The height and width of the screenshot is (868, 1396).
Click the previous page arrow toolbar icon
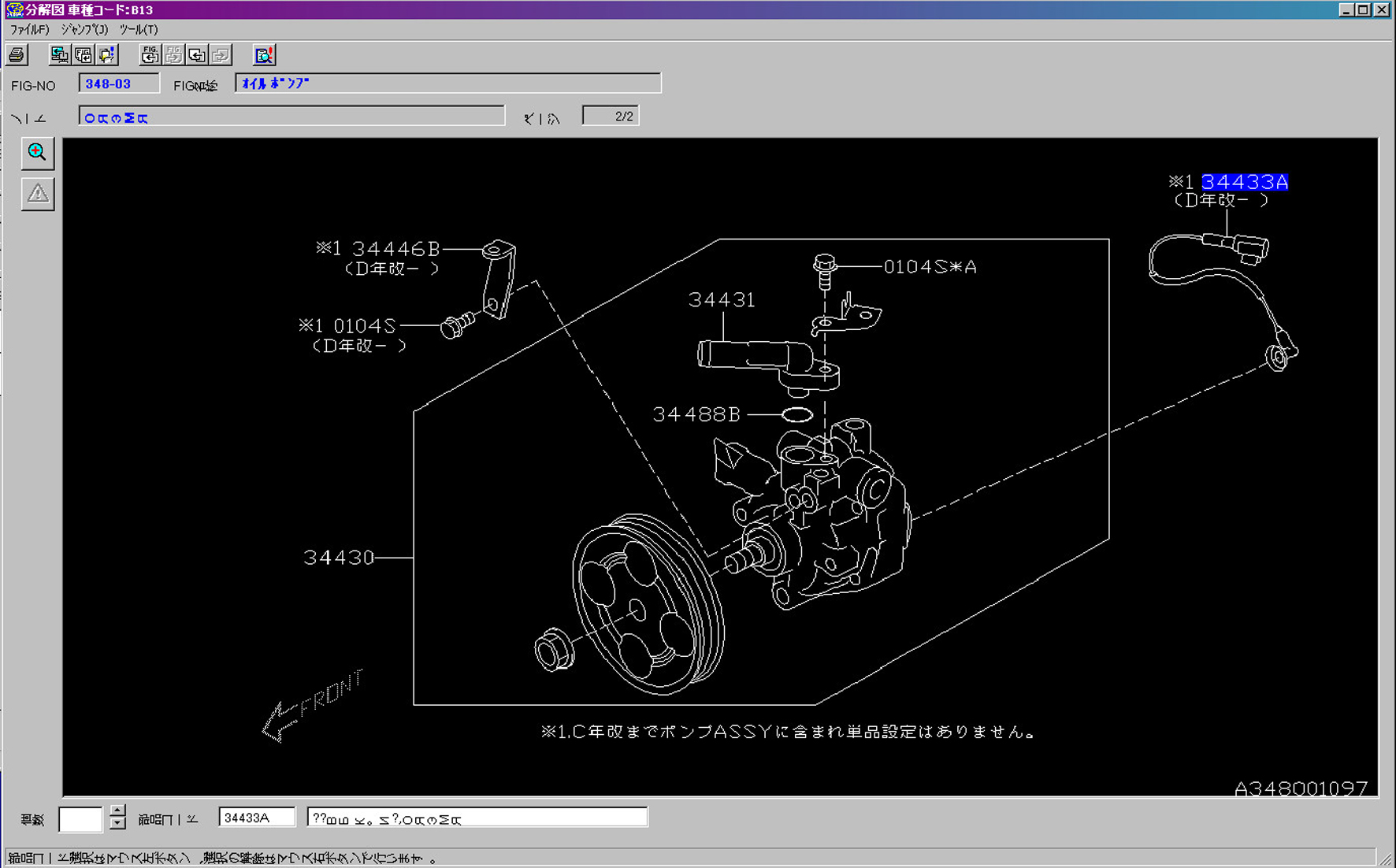coord(198,55)
